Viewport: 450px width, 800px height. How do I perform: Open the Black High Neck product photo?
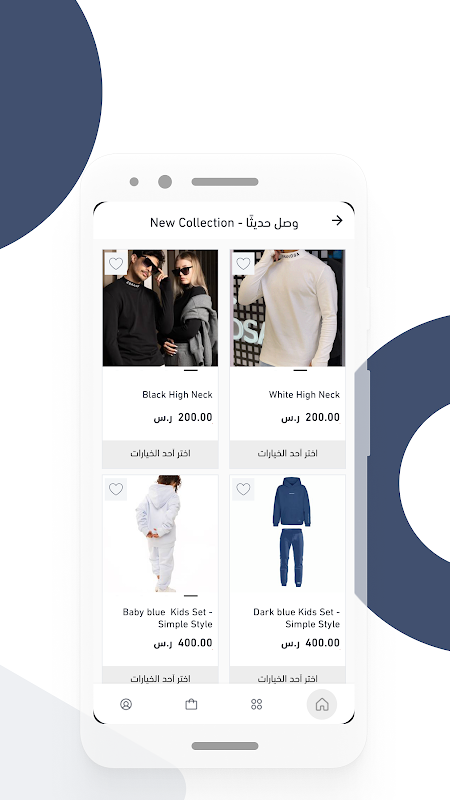160,308
